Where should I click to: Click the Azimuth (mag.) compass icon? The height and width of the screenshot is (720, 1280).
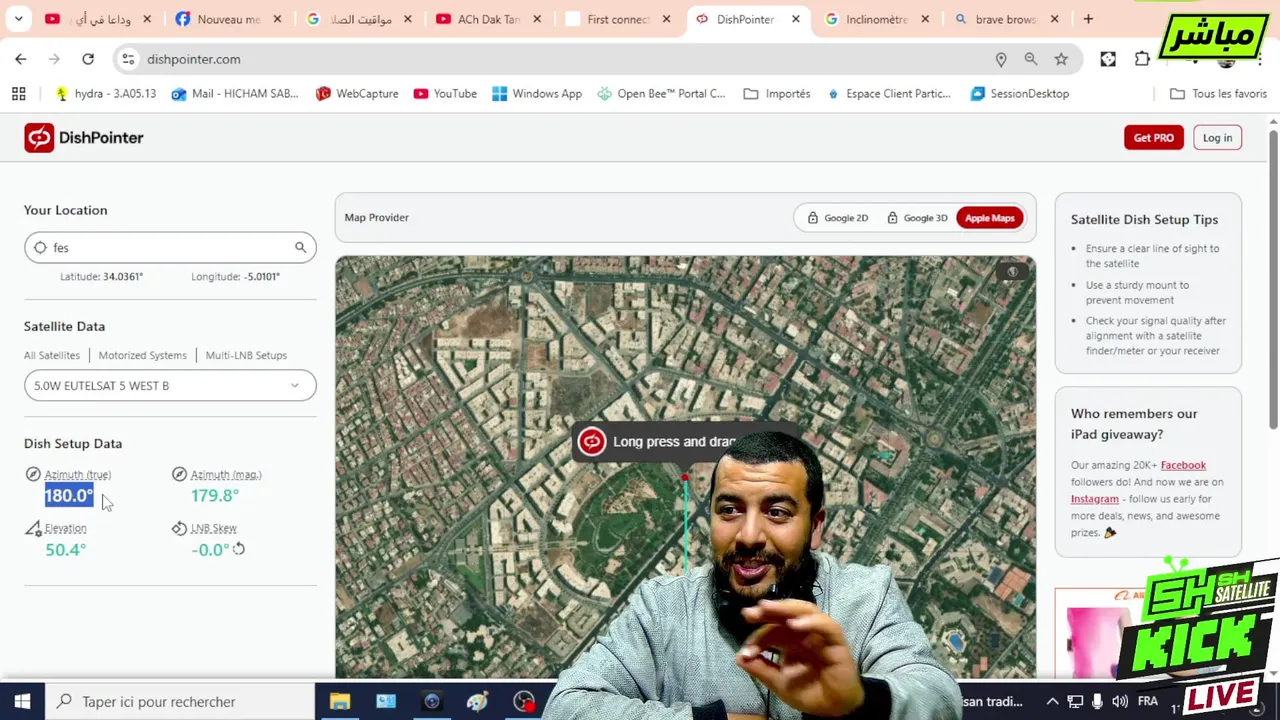179,474
